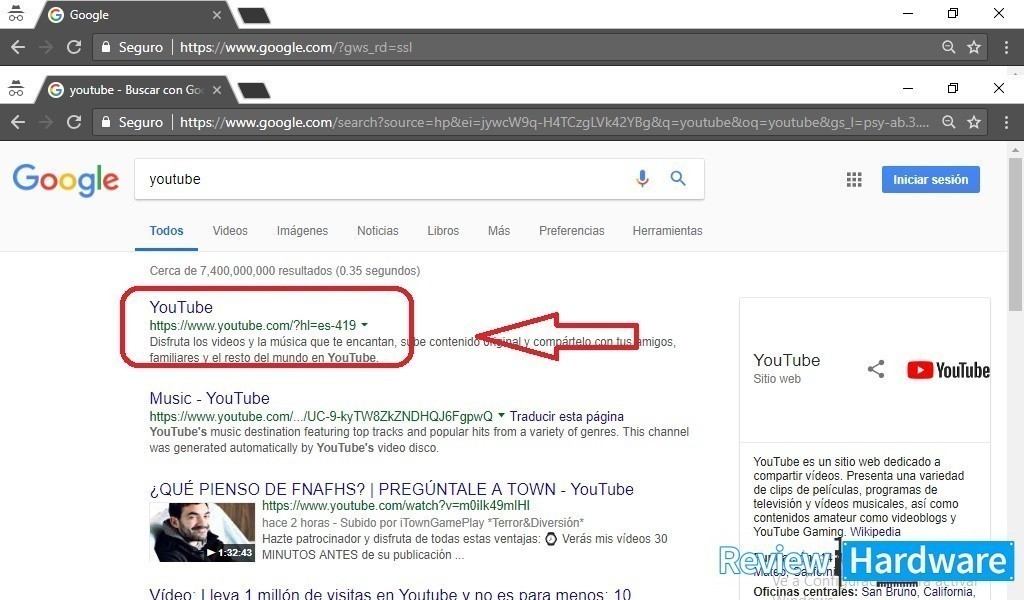Open Chrome's three-dot menu in the back Google window
1028x600 pixels.
pyautogui.click(x=1006, y=47)
